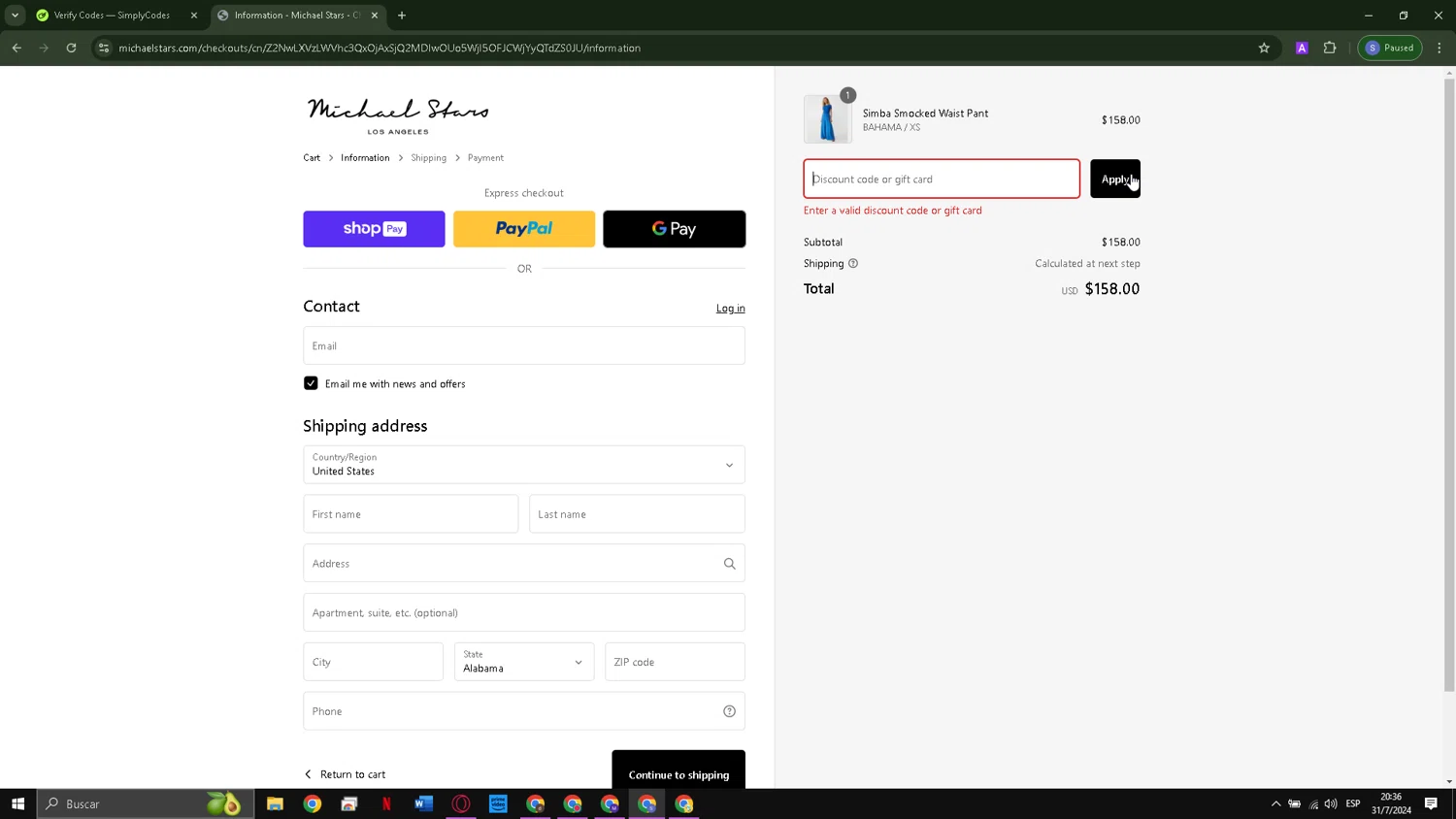Switch to Information - Michael Stars tab

pyautogui.click(x=296, y=16)
